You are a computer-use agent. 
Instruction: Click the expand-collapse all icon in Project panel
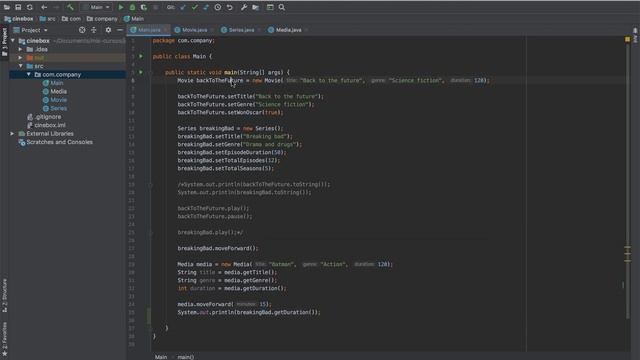click(94, 30)
